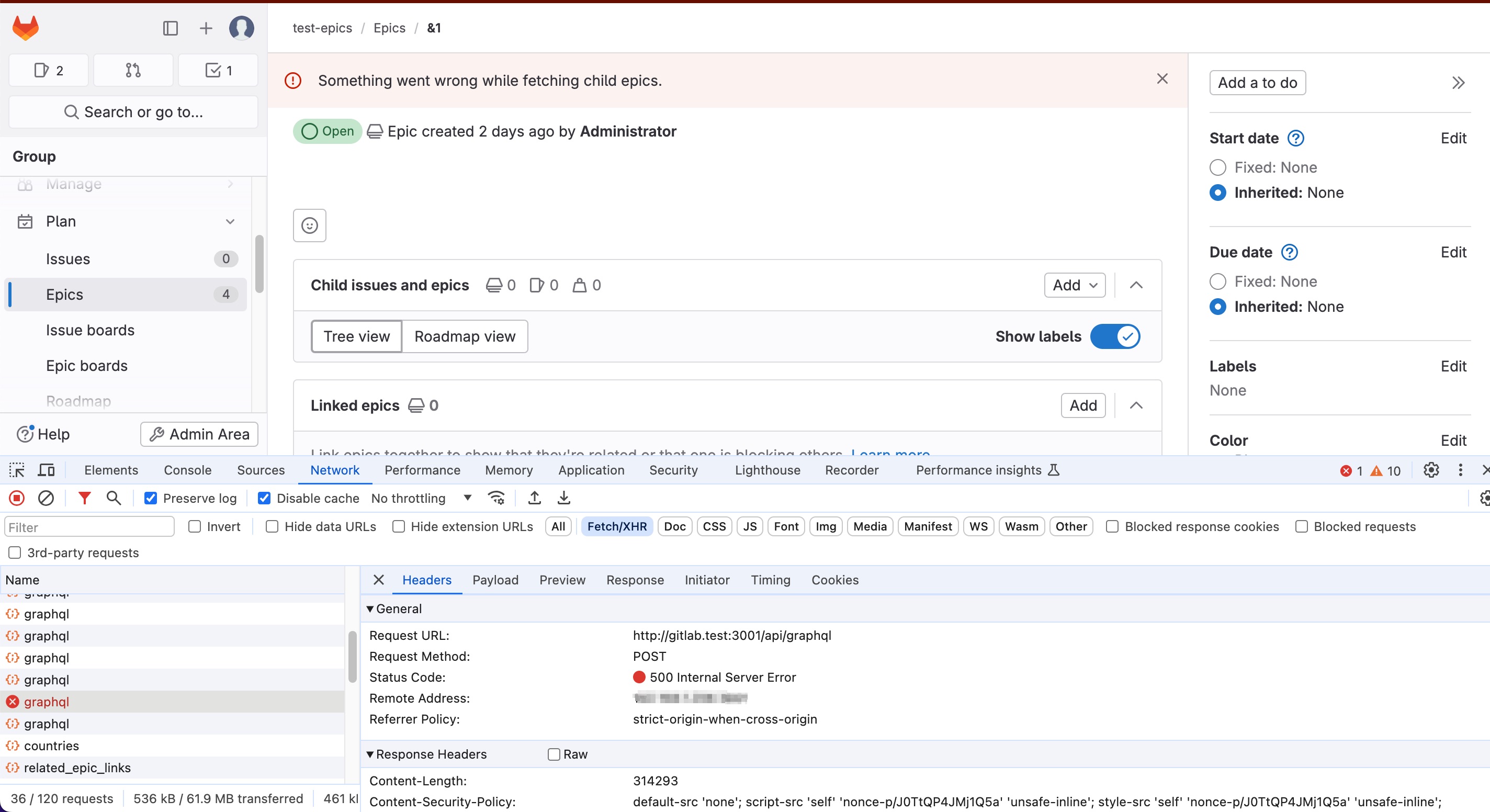Click the DevTools inspect element icon

(x=17, y=470)
